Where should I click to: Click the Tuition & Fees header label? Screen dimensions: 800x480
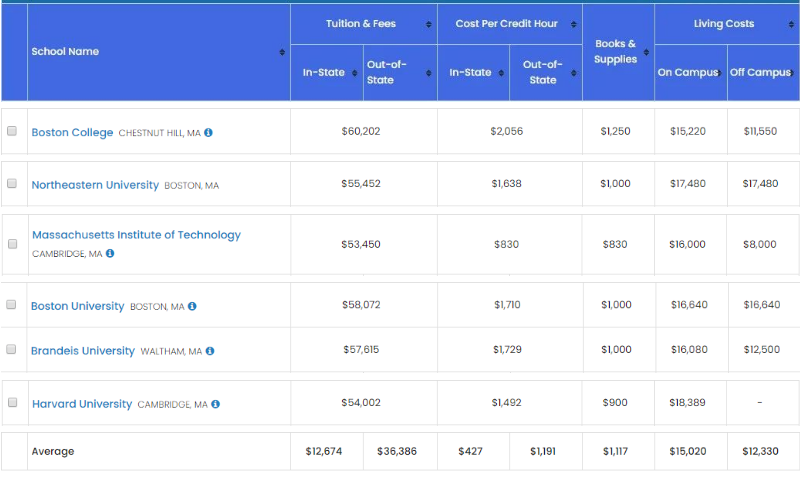pos(361,24)
